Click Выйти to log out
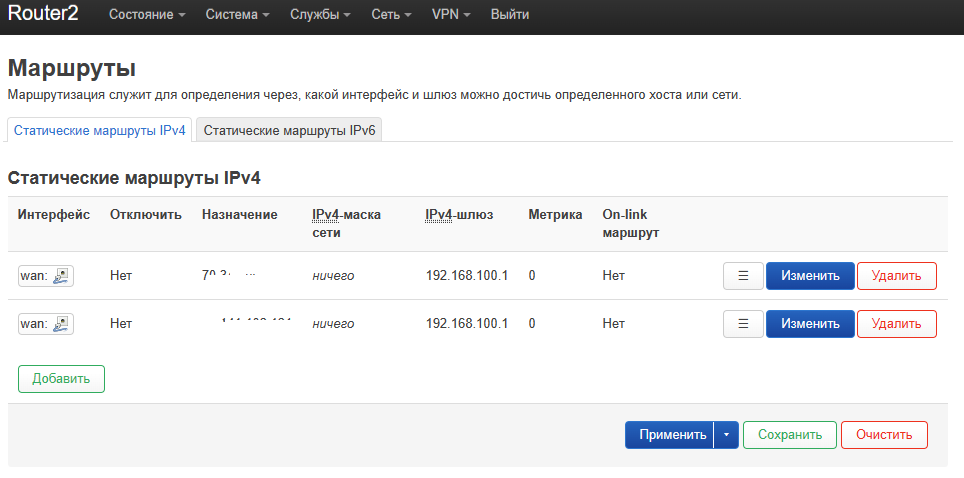The height and width of the screenshot is (478, 964). point(510,15)
